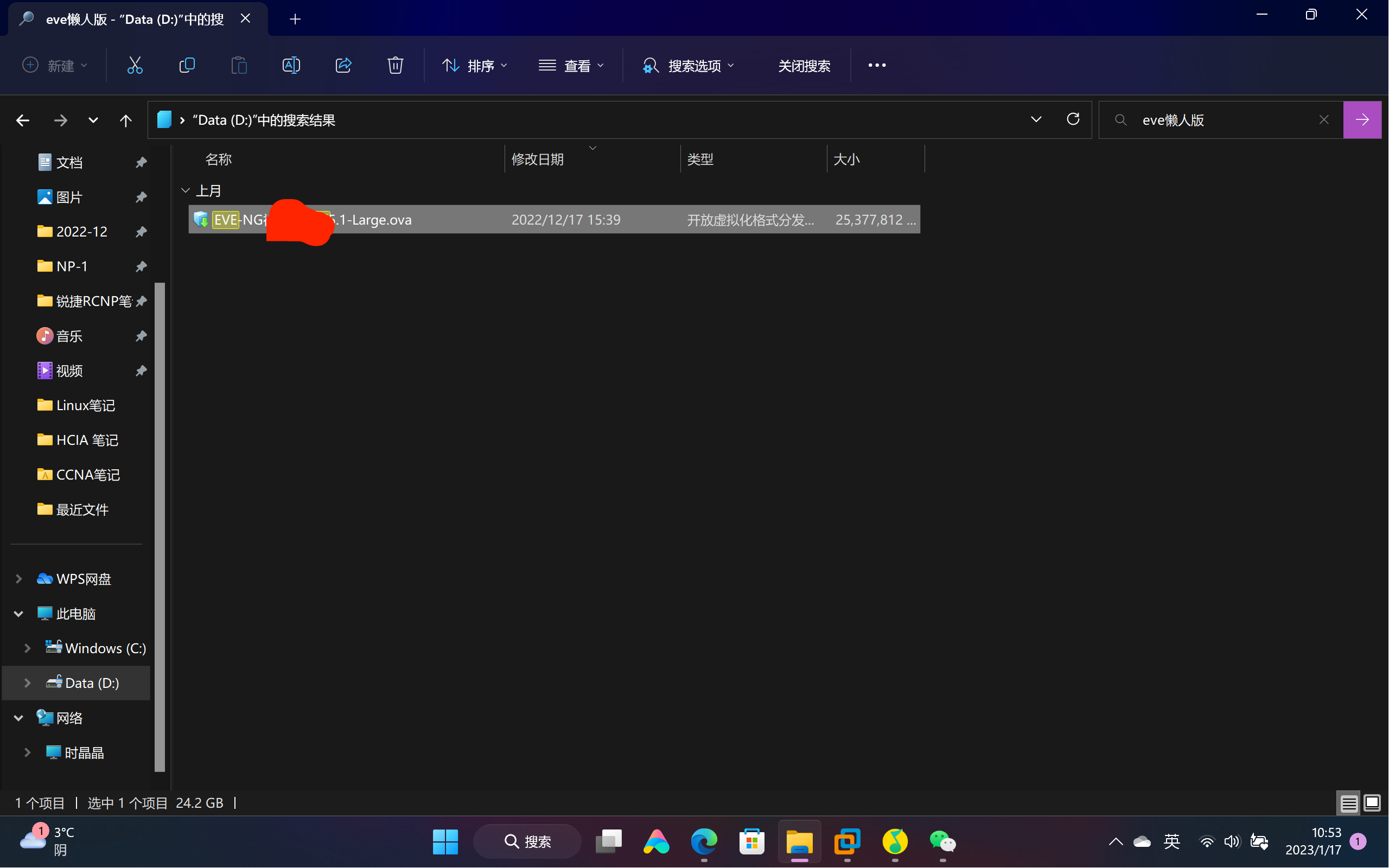Click the Delete trash icon
Image resolution: width=1389 pixels, height=868 pixels.
[x=395, y=66]
